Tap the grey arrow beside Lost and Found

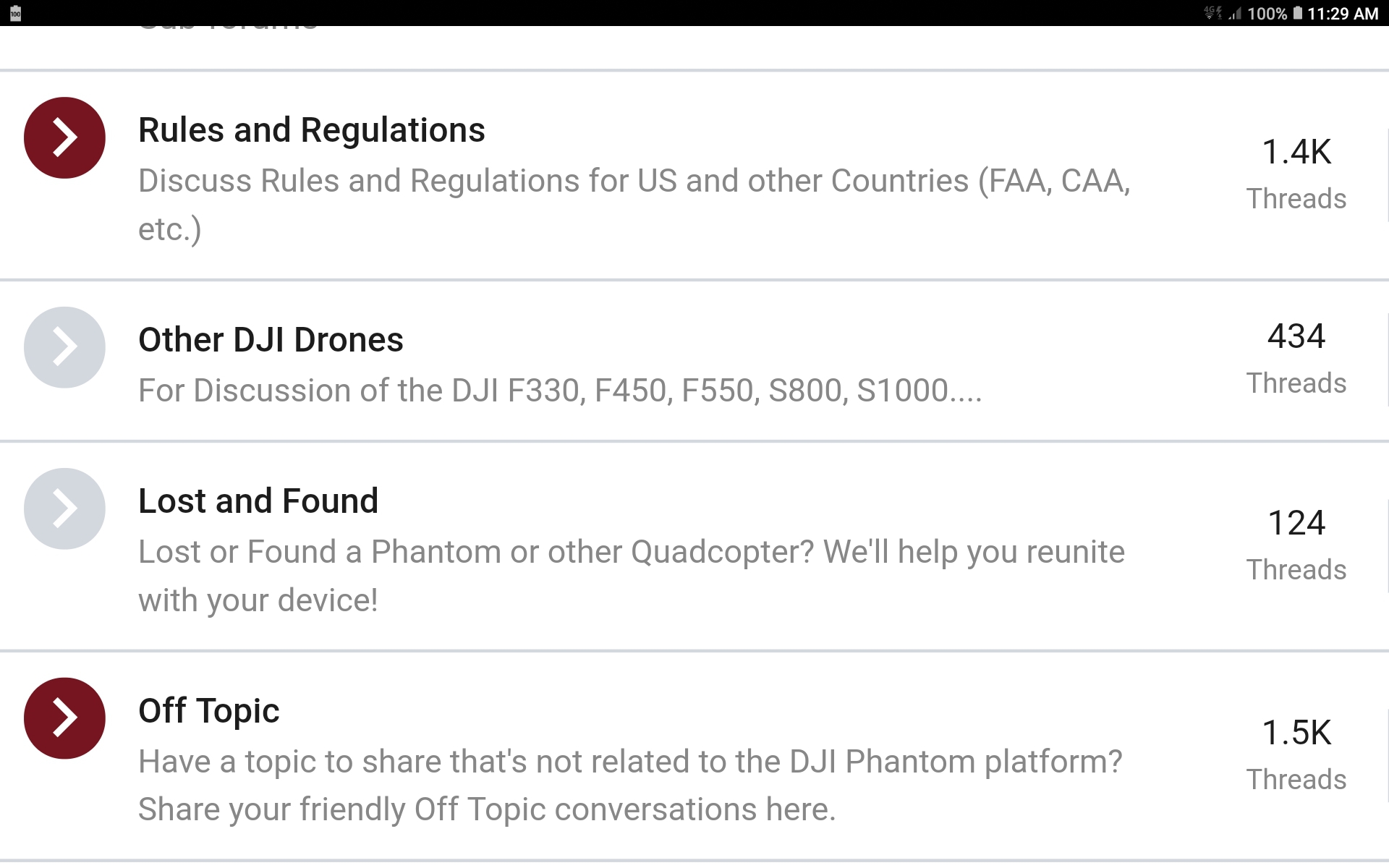[x=64, y=509]
